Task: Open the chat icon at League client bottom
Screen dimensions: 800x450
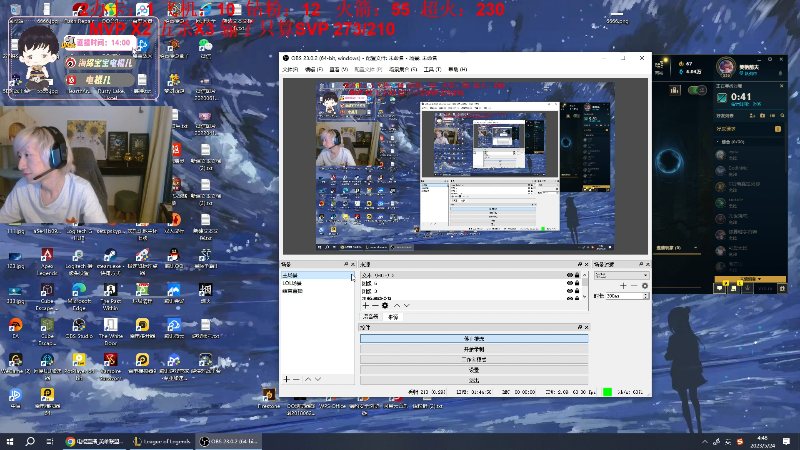Action: [720, 288]
